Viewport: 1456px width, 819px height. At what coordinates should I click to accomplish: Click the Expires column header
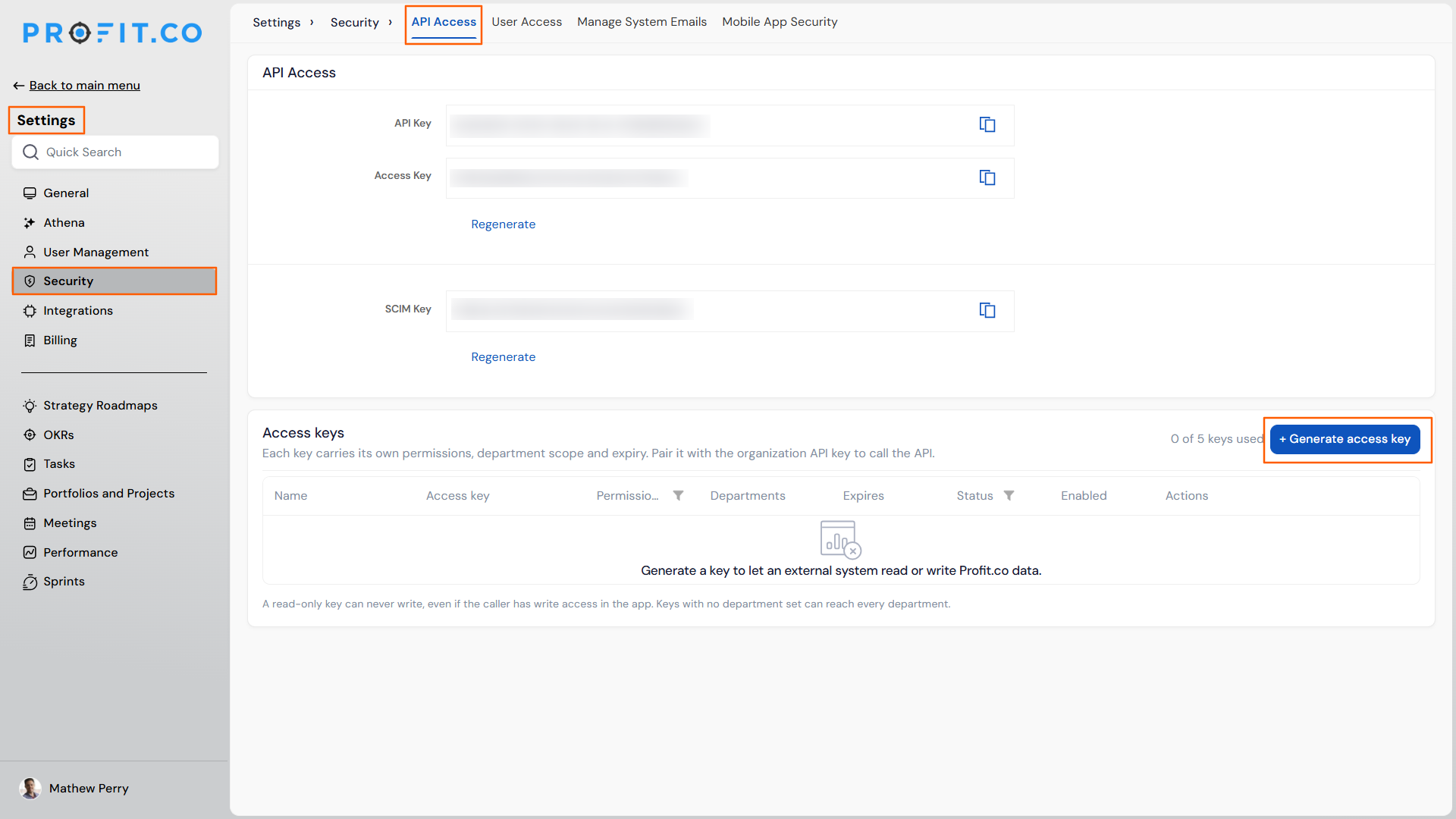pyautogui.click(x=863, y=496)
